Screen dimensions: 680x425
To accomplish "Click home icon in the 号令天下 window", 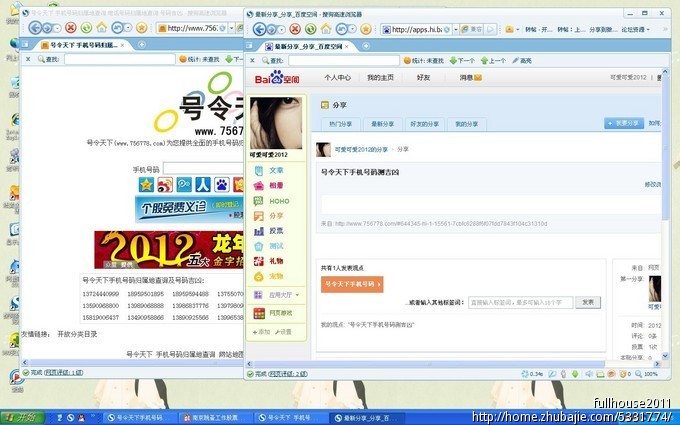I will point(101,28).
